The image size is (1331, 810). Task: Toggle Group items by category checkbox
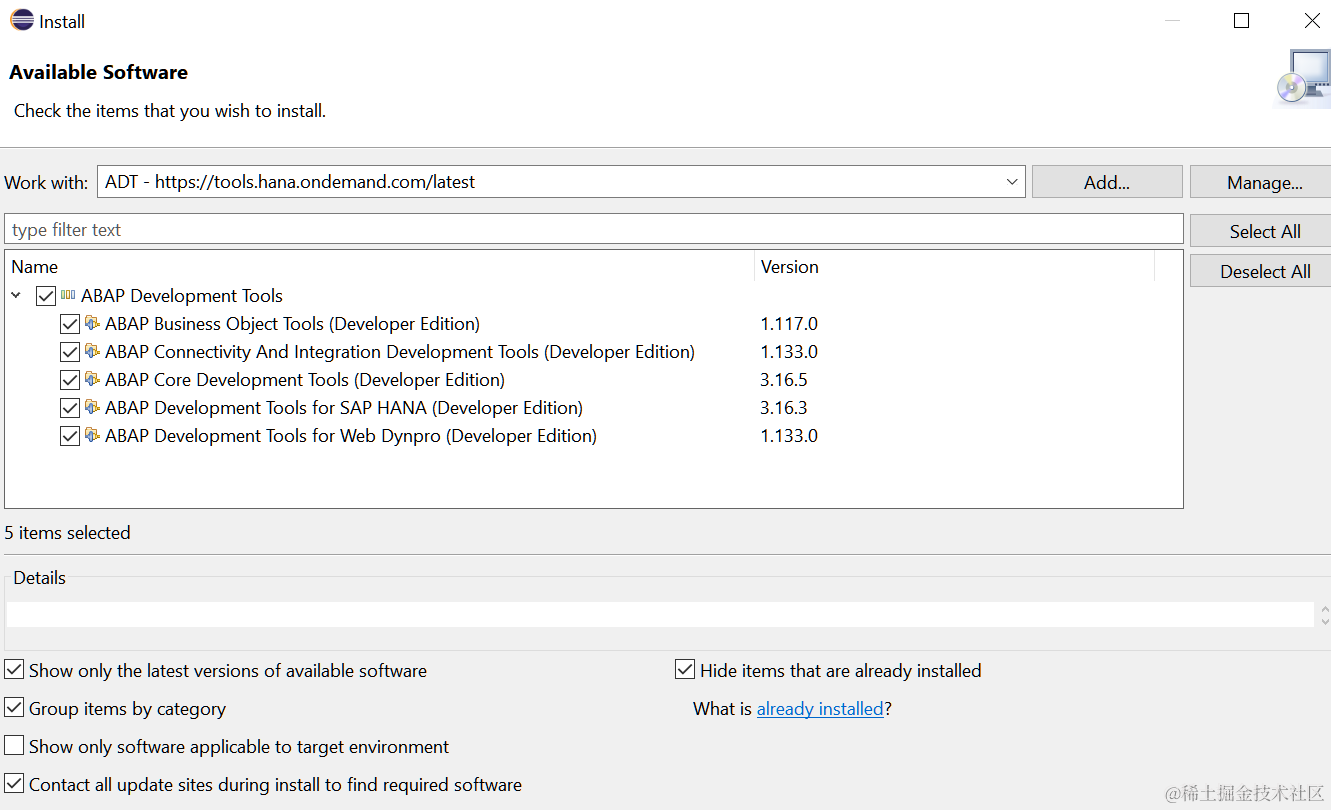click(x=14, y=708)
